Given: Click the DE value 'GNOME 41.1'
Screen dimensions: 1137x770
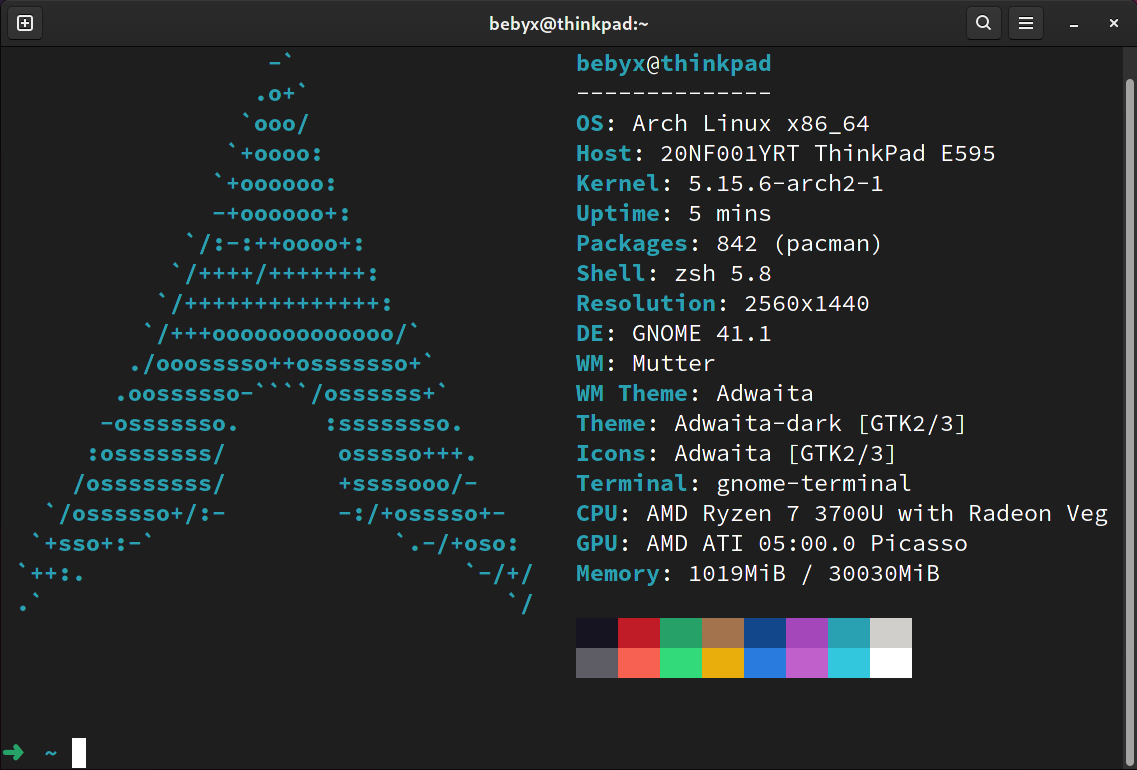Looking at the screenshot, I should [x=701, y=334].
